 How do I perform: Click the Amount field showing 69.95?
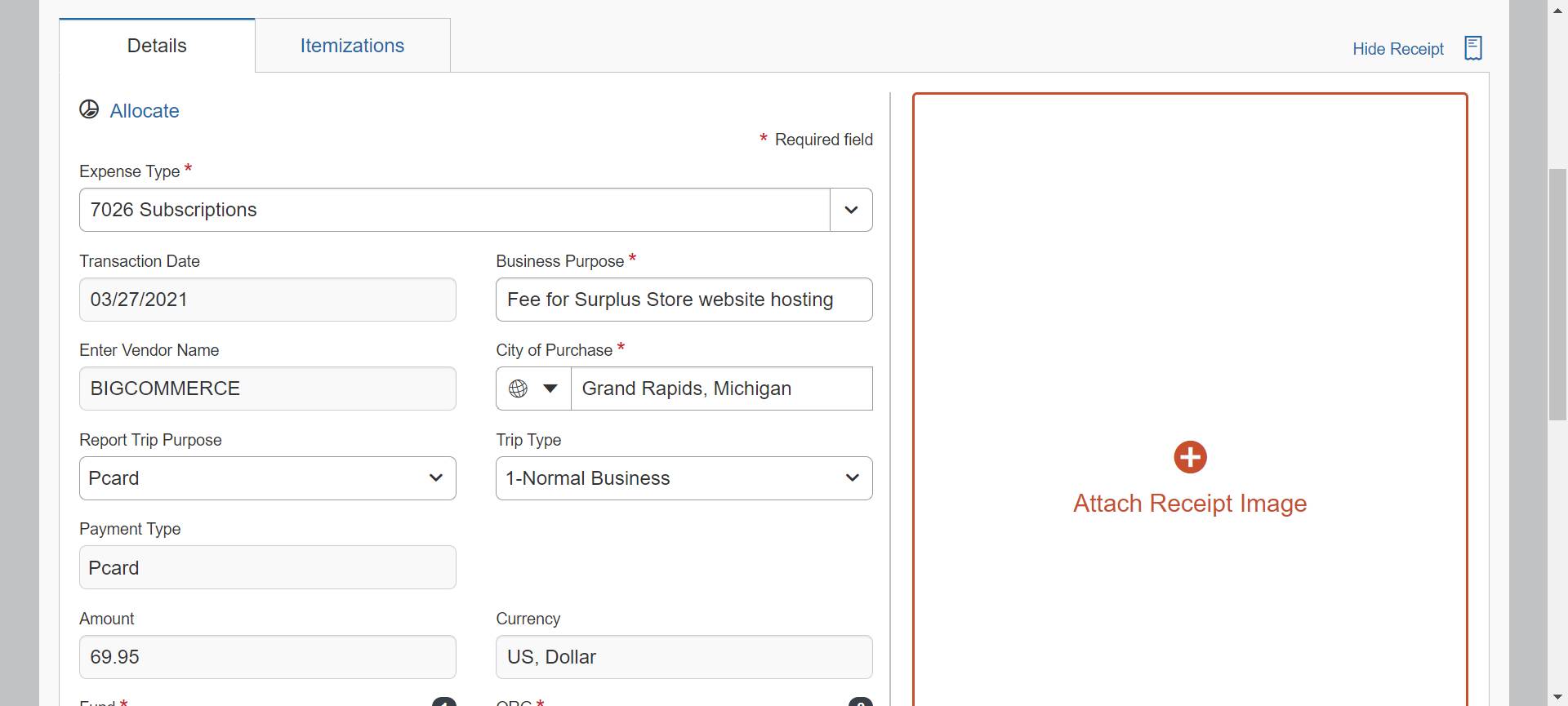(267, 657)
